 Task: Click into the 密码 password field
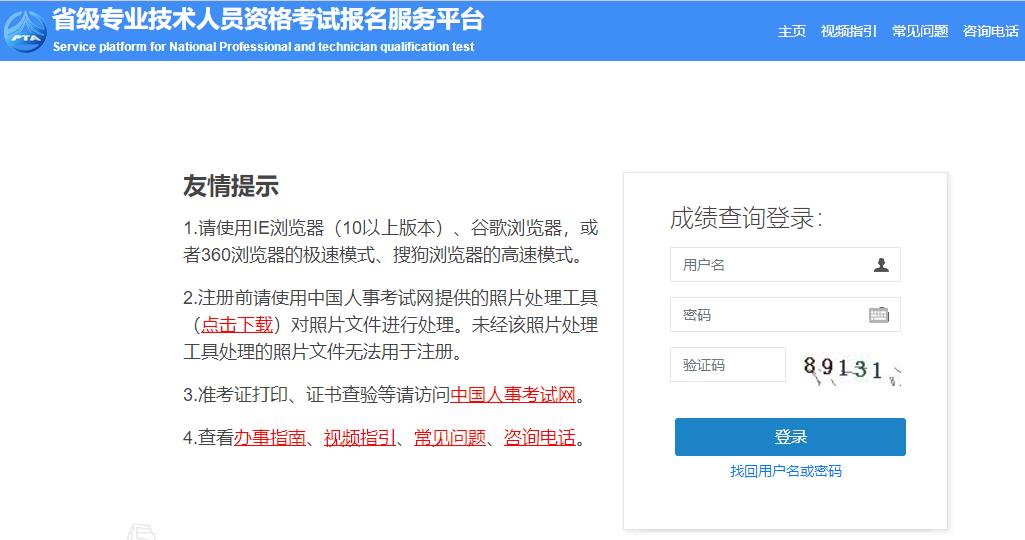tap(765, 315)
